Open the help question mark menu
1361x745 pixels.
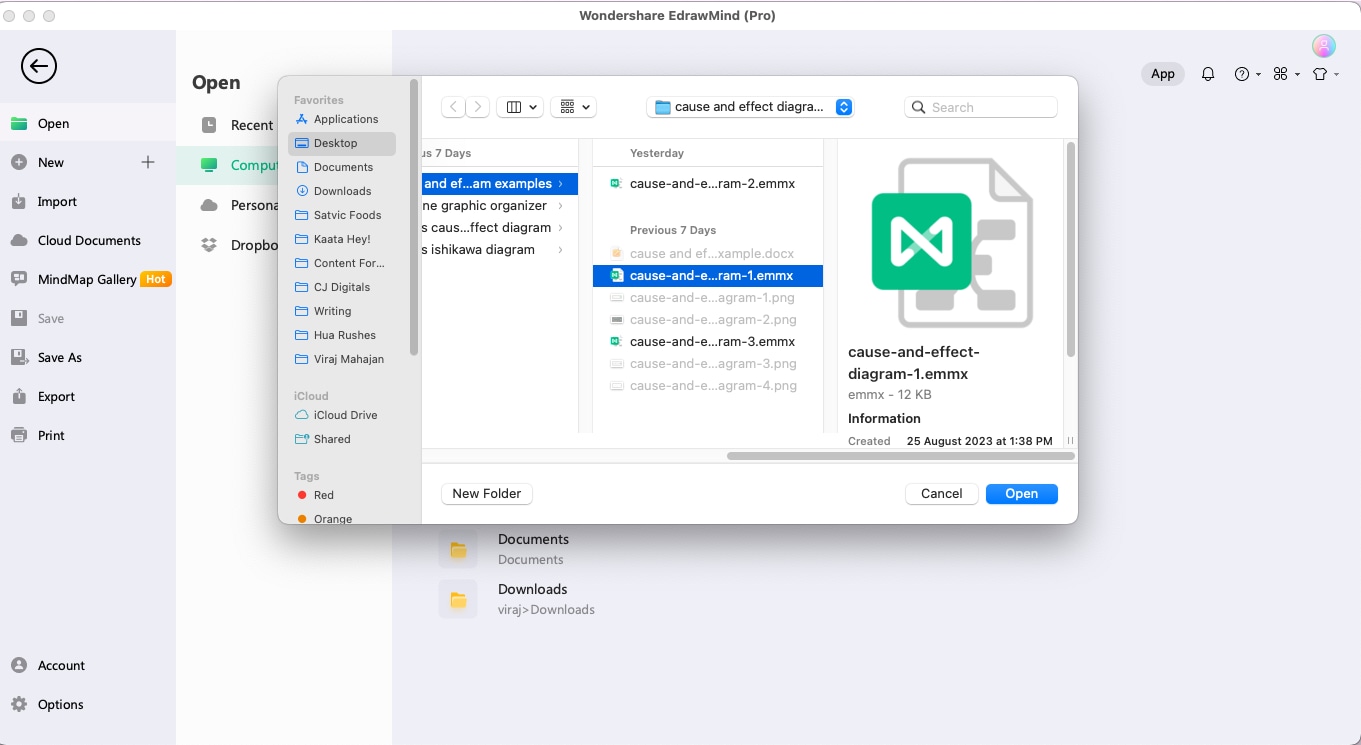1246,74
